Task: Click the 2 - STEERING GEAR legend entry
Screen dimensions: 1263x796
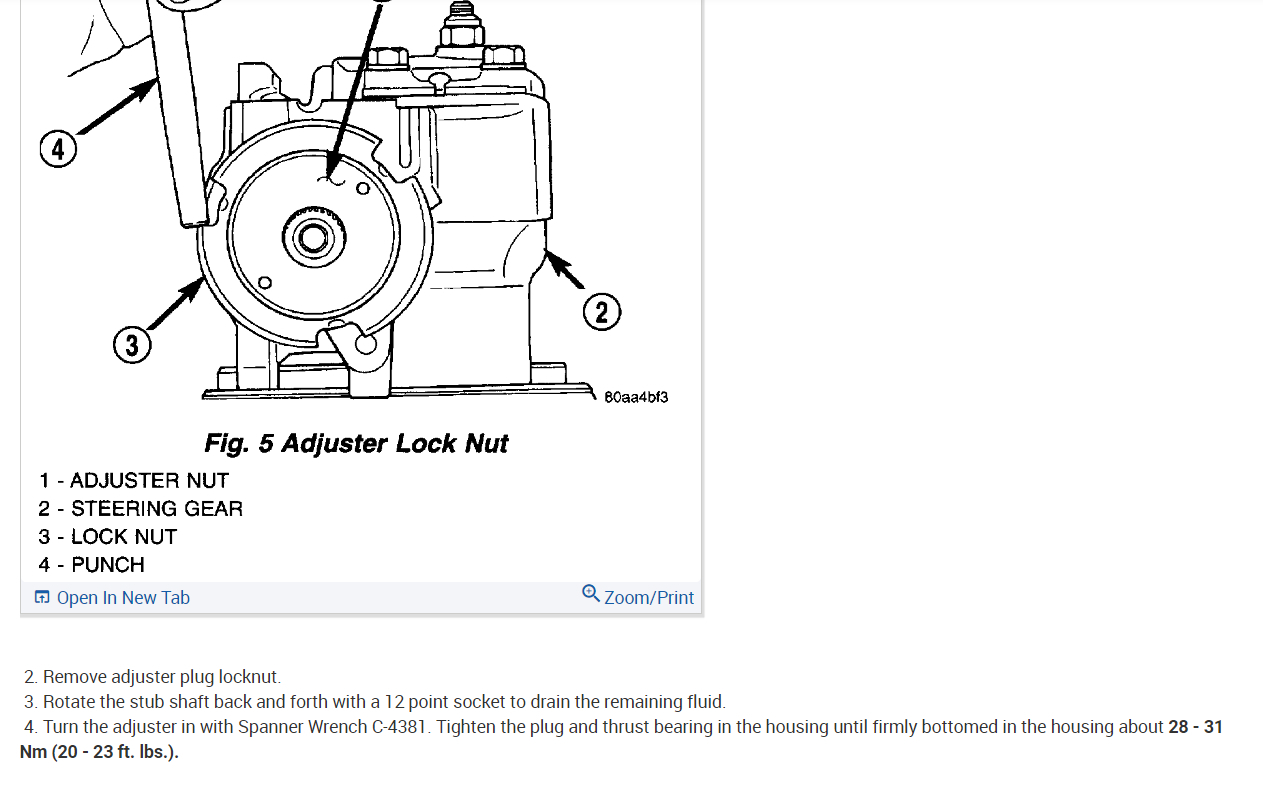Action: [141, 509]
